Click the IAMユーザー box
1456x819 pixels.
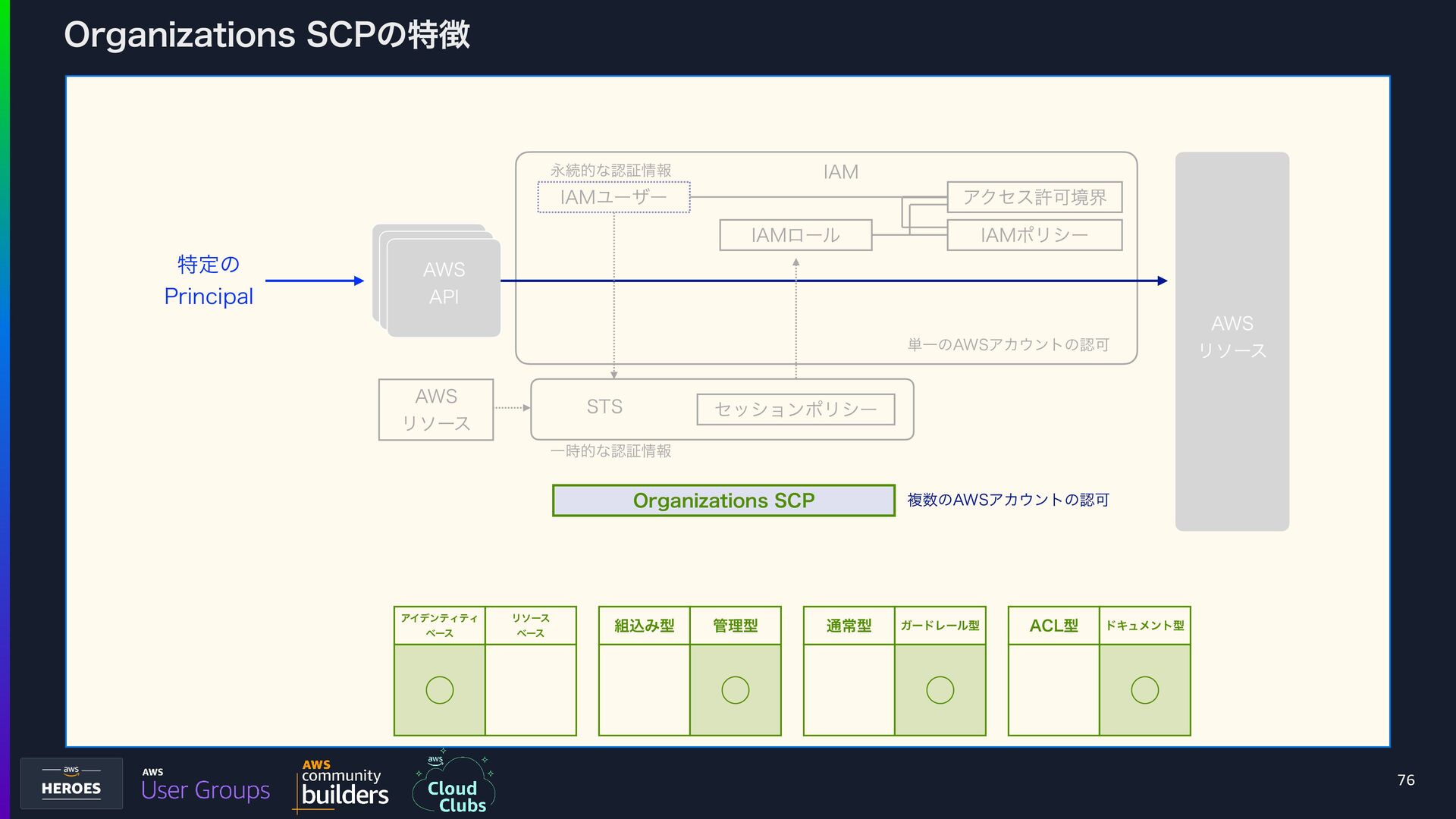click(x=613, y=197)
